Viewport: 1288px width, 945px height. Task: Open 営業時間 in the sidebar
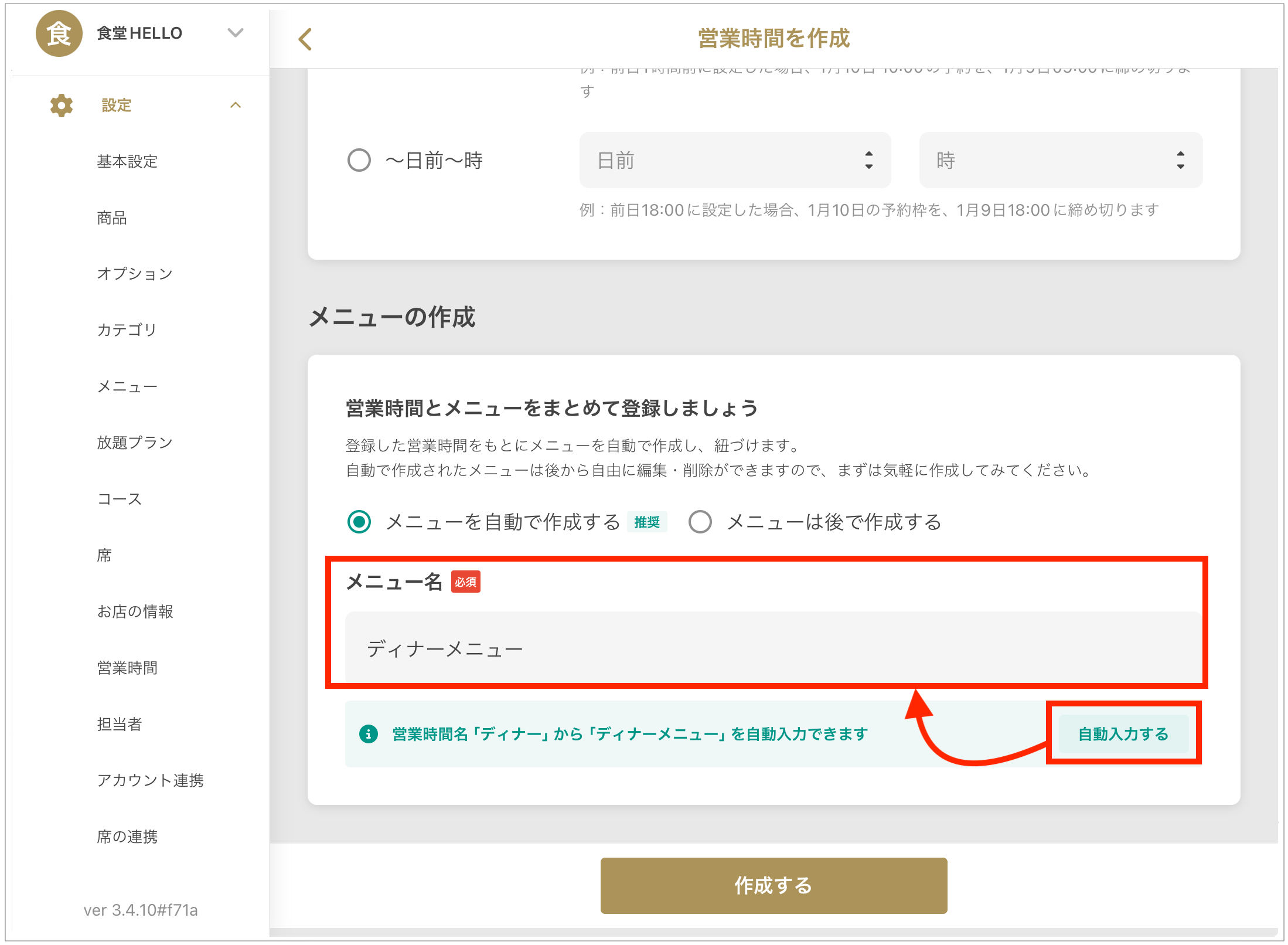127,668
